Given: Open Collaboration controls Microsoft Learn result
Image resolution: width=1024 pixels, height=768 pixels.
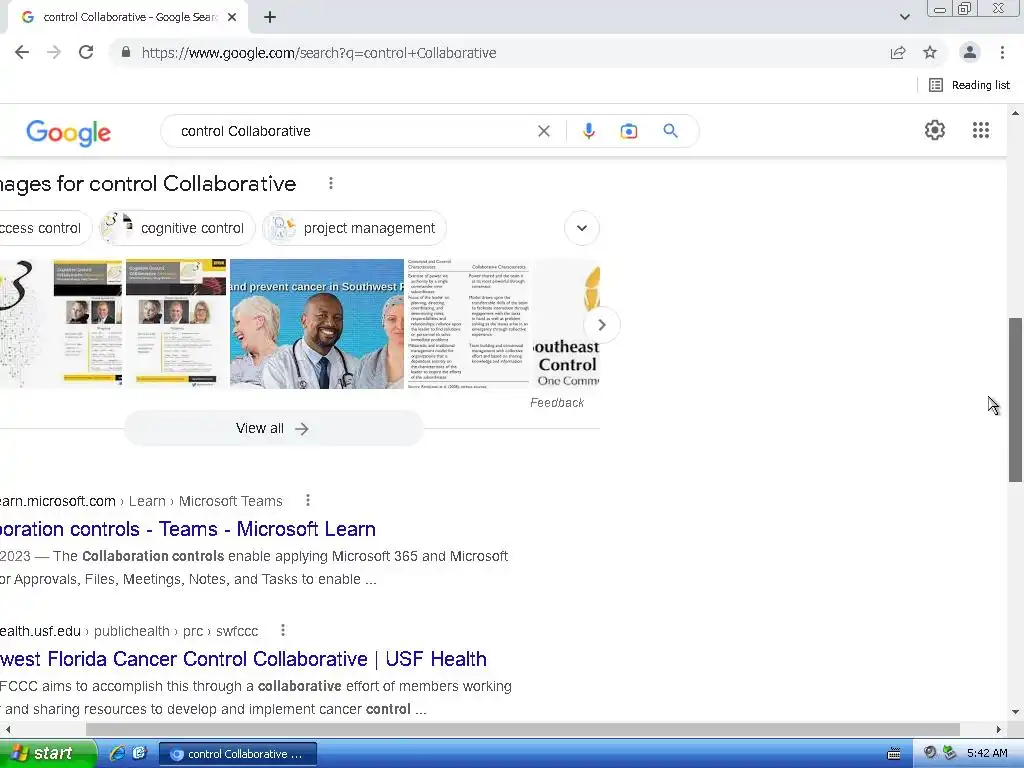Looking at the screenshot, I should 187,529.
